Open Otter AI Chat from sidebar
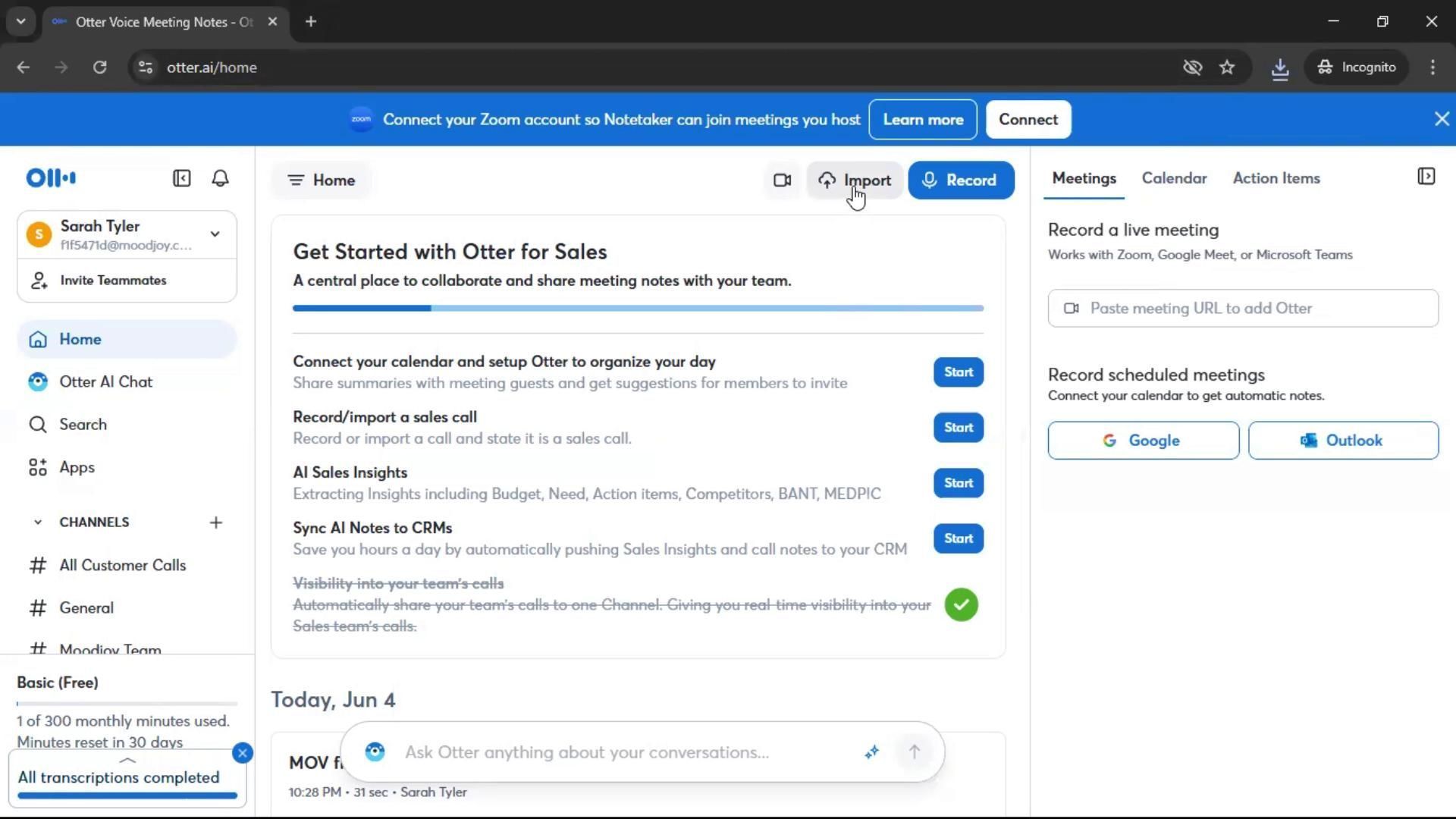Viewport: 1456px width, 819px height. [x=105, y=382]
